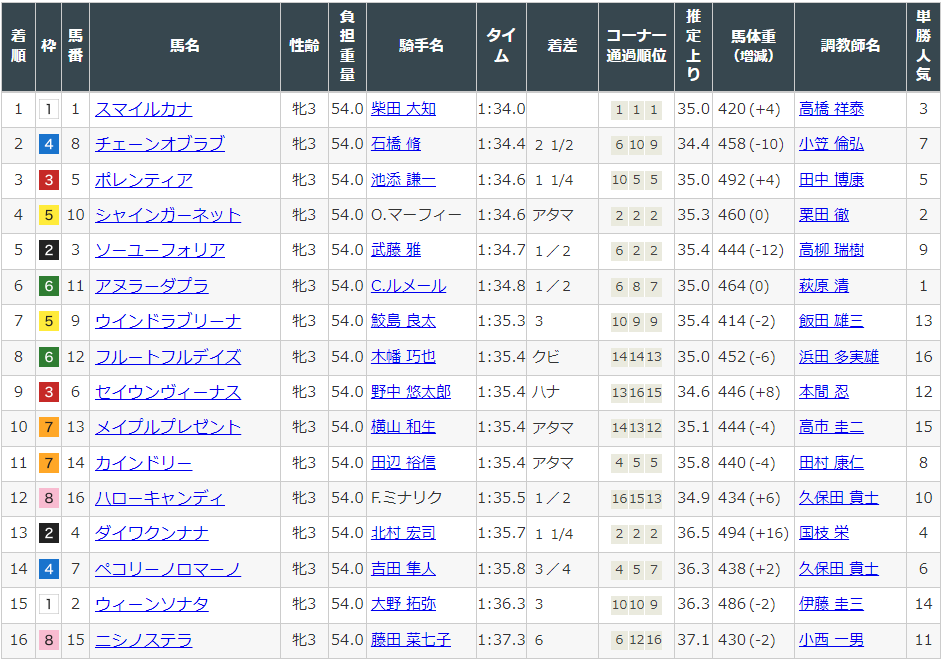Click the 単勝人気 column header
Screen dimensions: 942x661
coord(923,46)
